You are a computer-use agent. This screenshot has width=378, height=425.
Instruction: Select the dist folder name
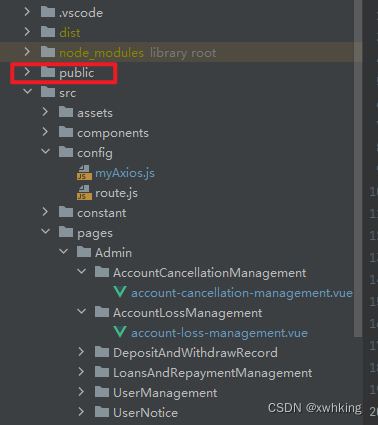point(70,33)
